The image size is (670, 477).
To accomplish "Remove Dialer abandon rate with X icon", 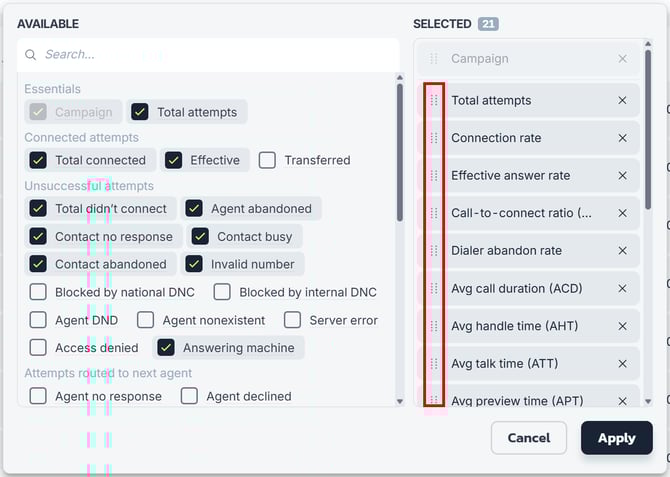I will (x=623, y=250).
